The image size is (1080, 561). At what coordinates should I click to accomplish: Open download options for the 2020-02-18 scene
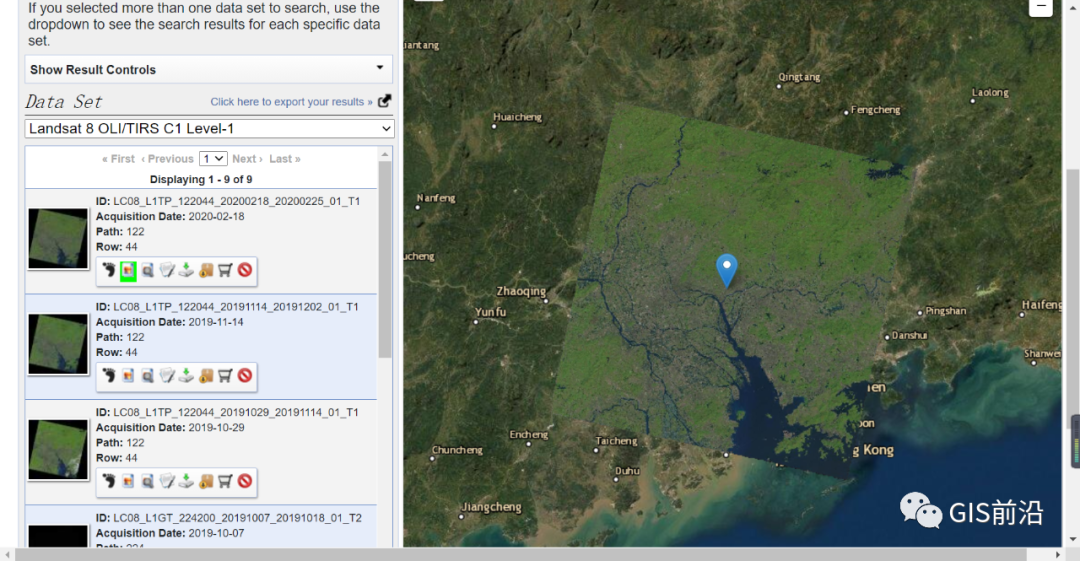click(186, 270)
